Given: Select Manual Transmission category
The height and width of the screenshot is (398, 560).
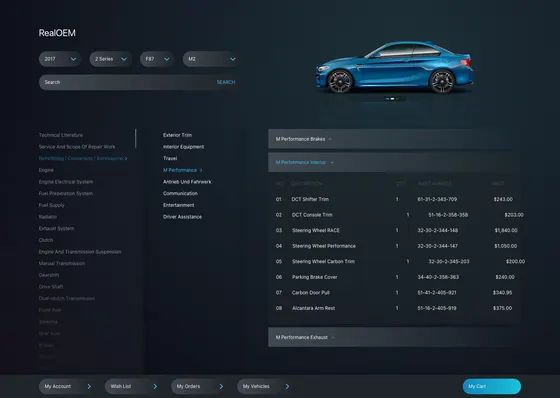Looking at the screenshot, I should pyautogui.click(x=62, y=263).
